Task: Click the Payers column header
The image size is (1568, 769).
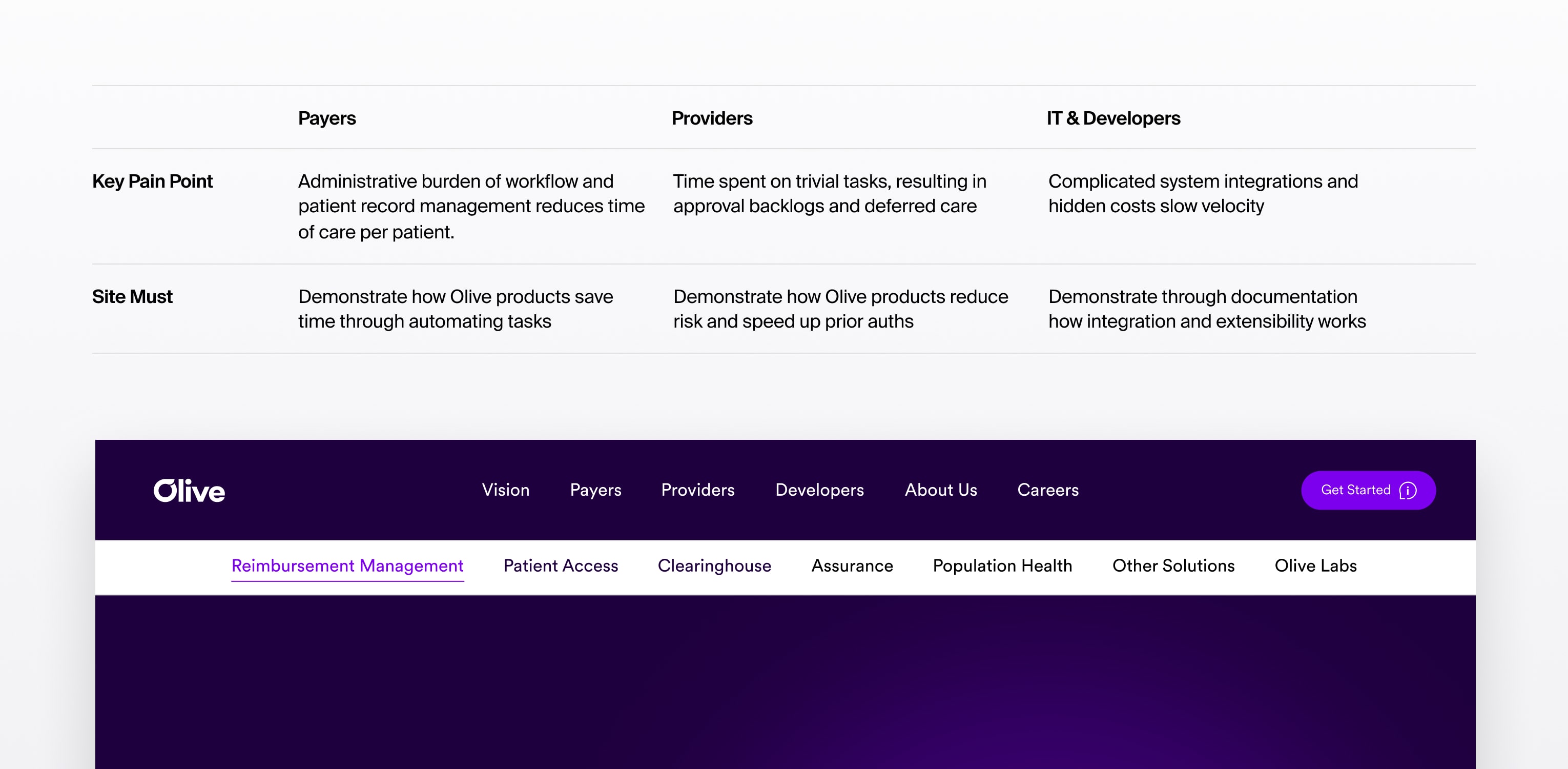Action: click(327, 118)
